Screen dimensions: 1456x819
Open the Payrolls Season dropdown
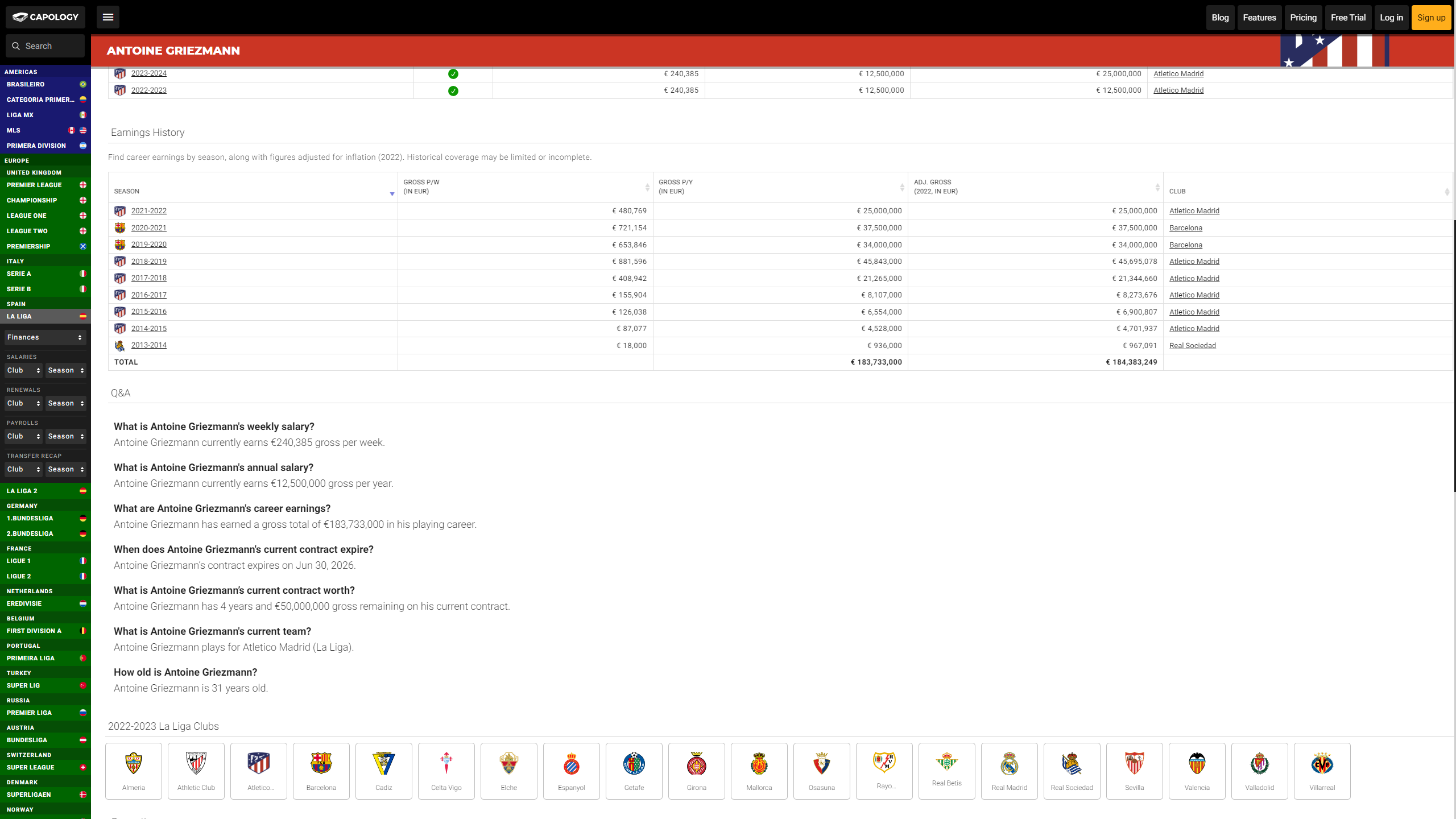[x=66, y=436]
